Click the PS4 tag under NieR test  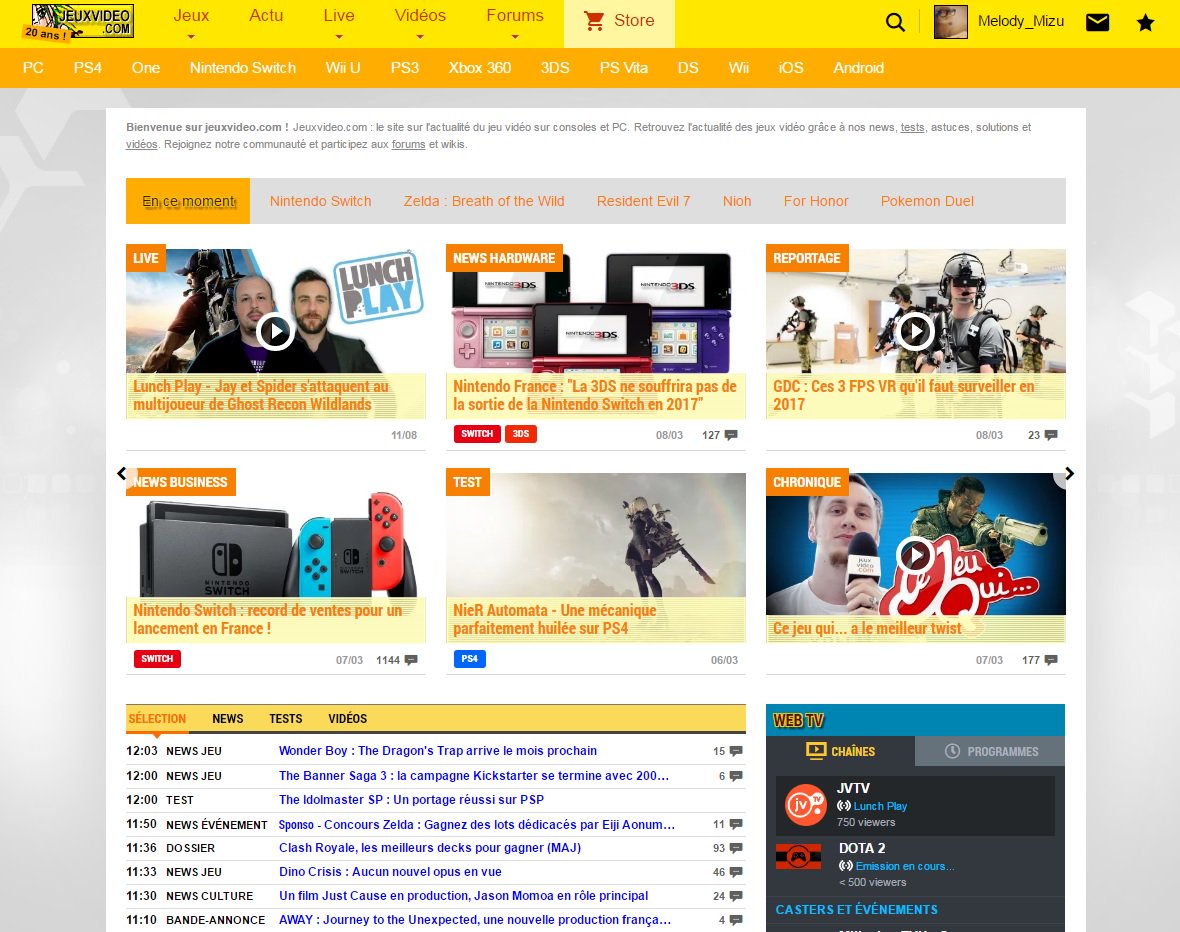[x=470, y=659]
